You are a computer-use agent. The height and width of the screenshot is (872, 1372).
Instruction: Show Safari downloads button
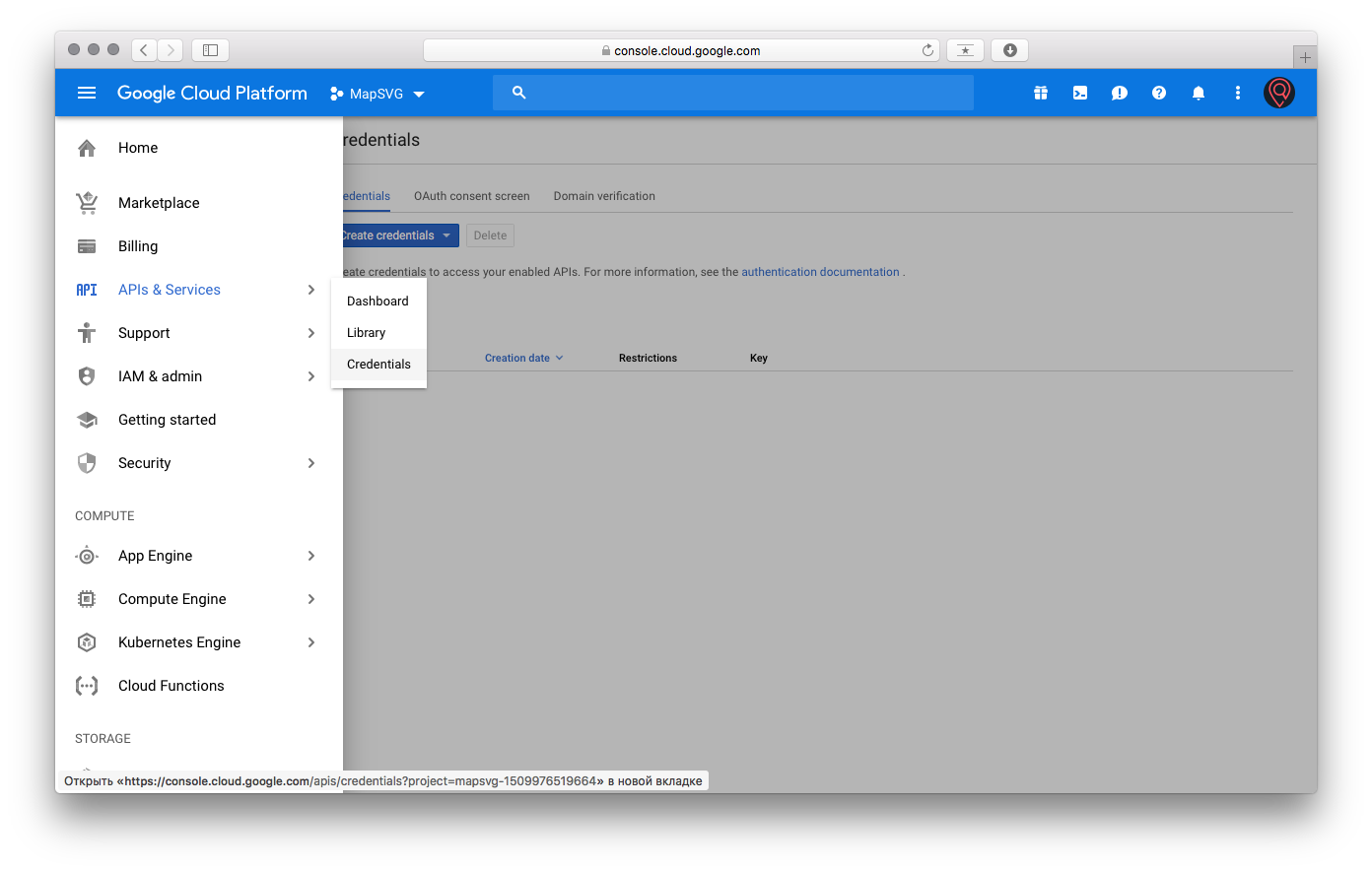(x=1010, y=50)
